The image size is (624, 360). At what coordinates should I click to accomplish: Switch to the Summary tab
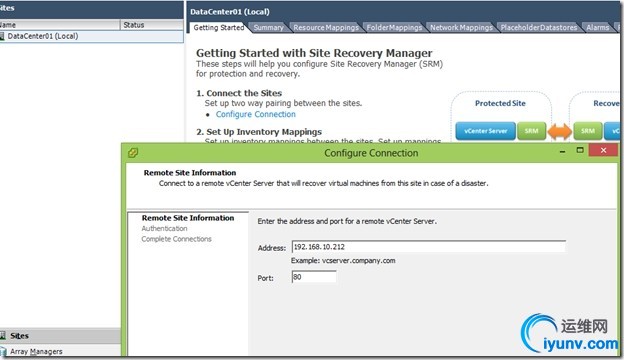click(269, 27)
